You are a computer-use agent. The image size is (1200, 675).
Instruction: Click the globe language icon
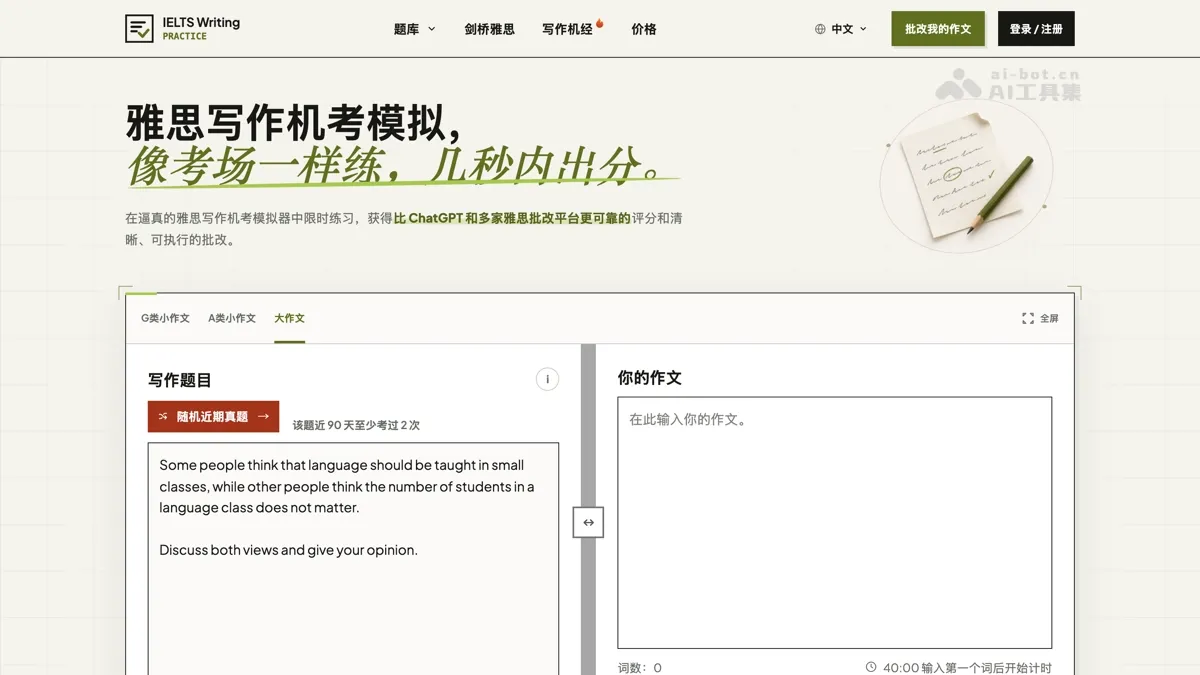point(820,29)
